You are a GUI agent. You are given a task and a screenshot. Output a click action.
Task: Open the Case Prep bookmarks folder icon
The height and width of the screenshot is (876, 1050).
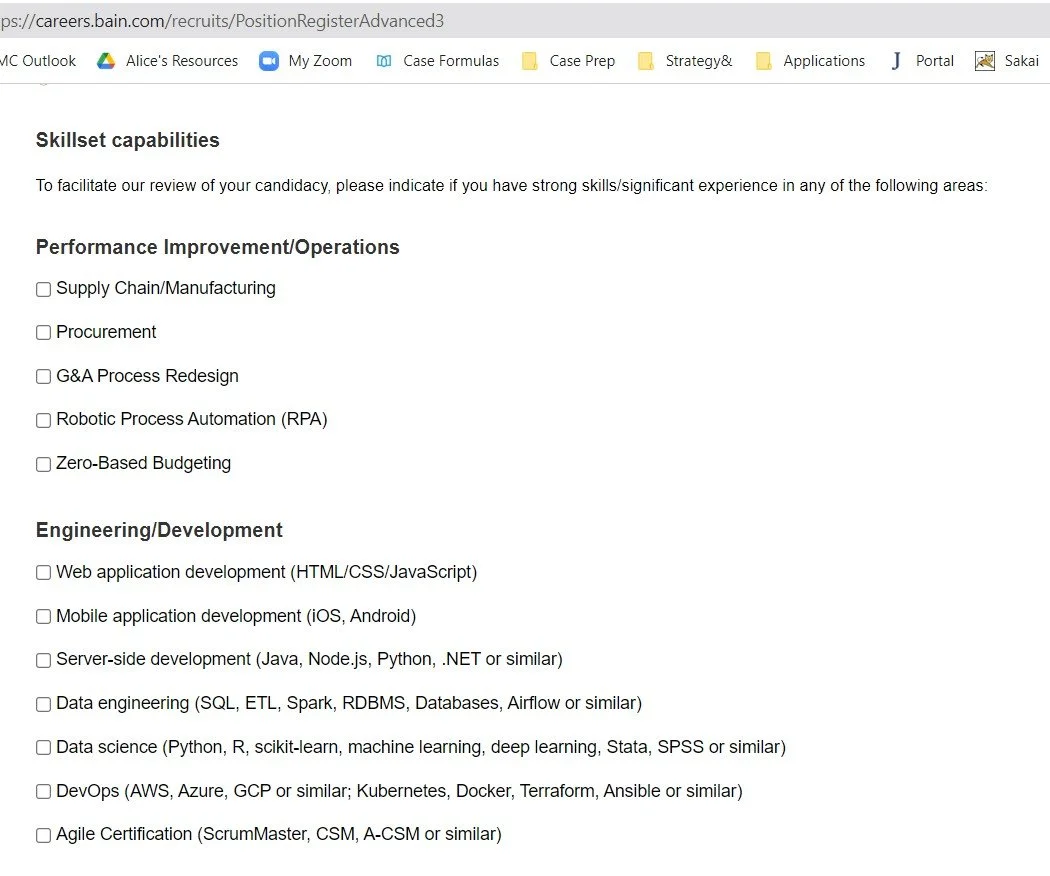(x=530, y=61)
